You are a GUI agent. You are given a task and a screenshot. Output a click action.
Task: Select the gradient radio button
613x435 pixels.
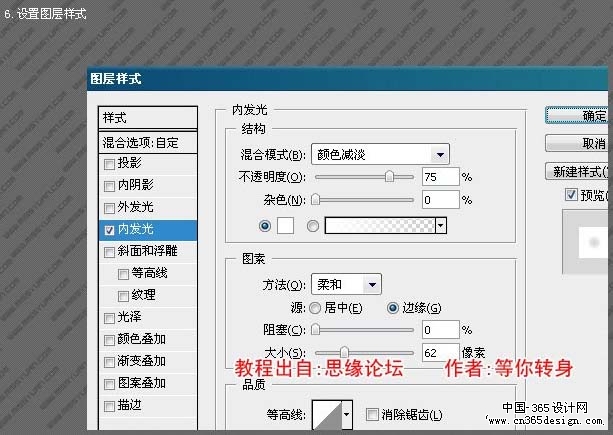click(x=313, y=226)
